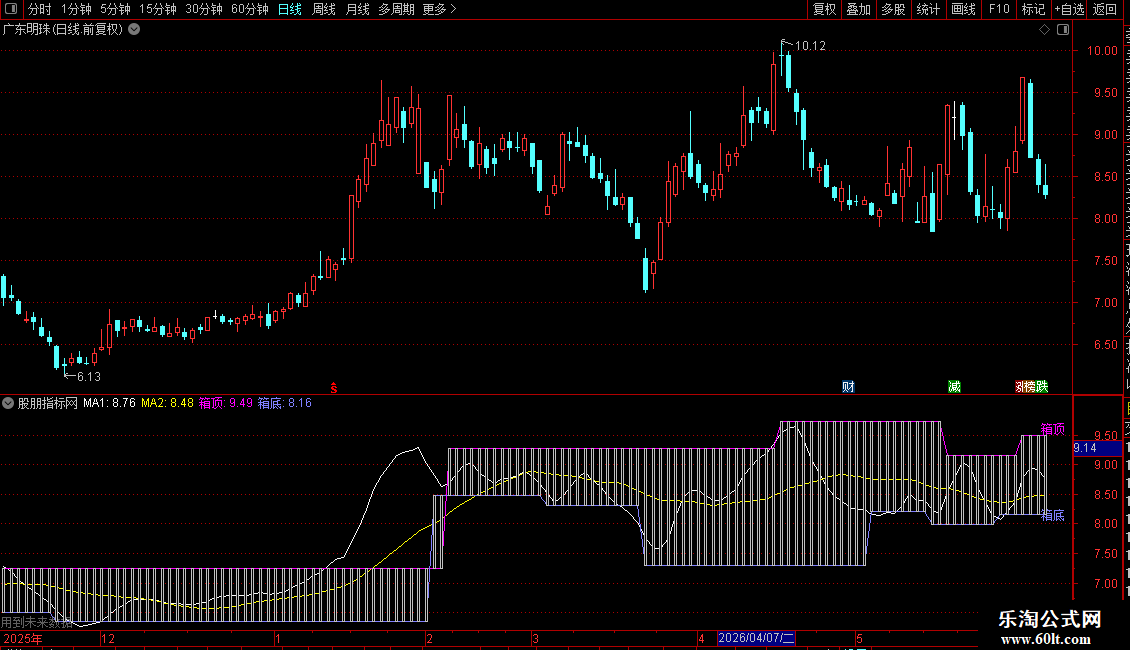
Task: Switch to 月线 monthly chart
Action: click(357, 9)
